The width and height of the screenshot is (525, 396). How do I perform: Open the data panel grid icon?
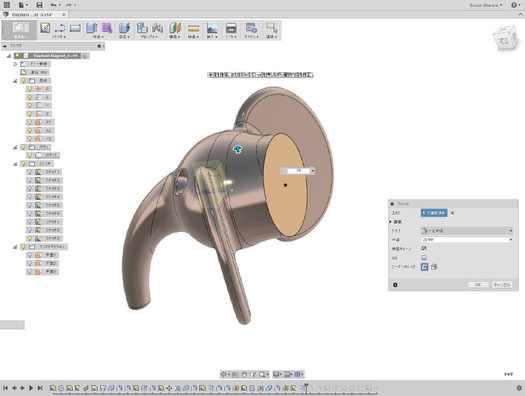click(7, 5)
